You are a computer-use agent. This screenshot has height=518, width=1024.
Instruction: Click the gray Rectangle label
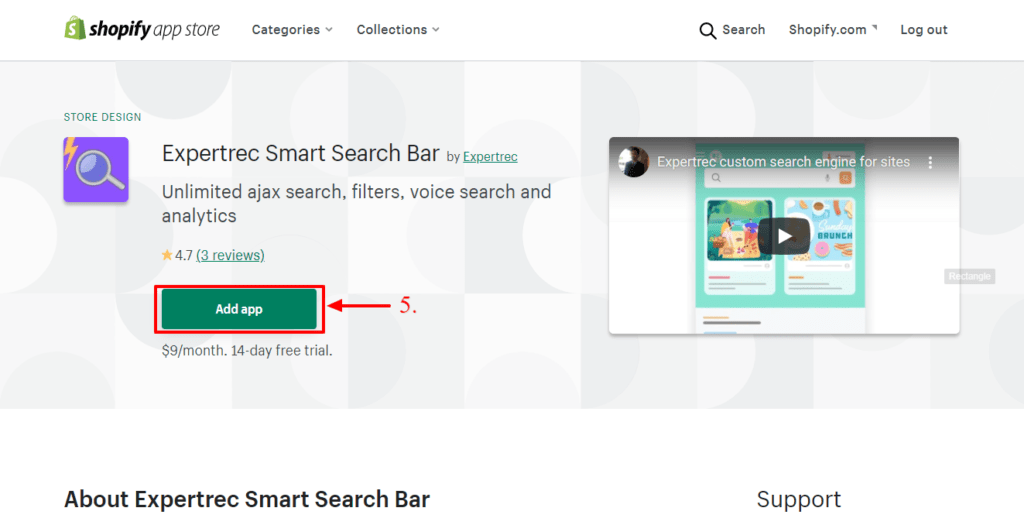969,276
